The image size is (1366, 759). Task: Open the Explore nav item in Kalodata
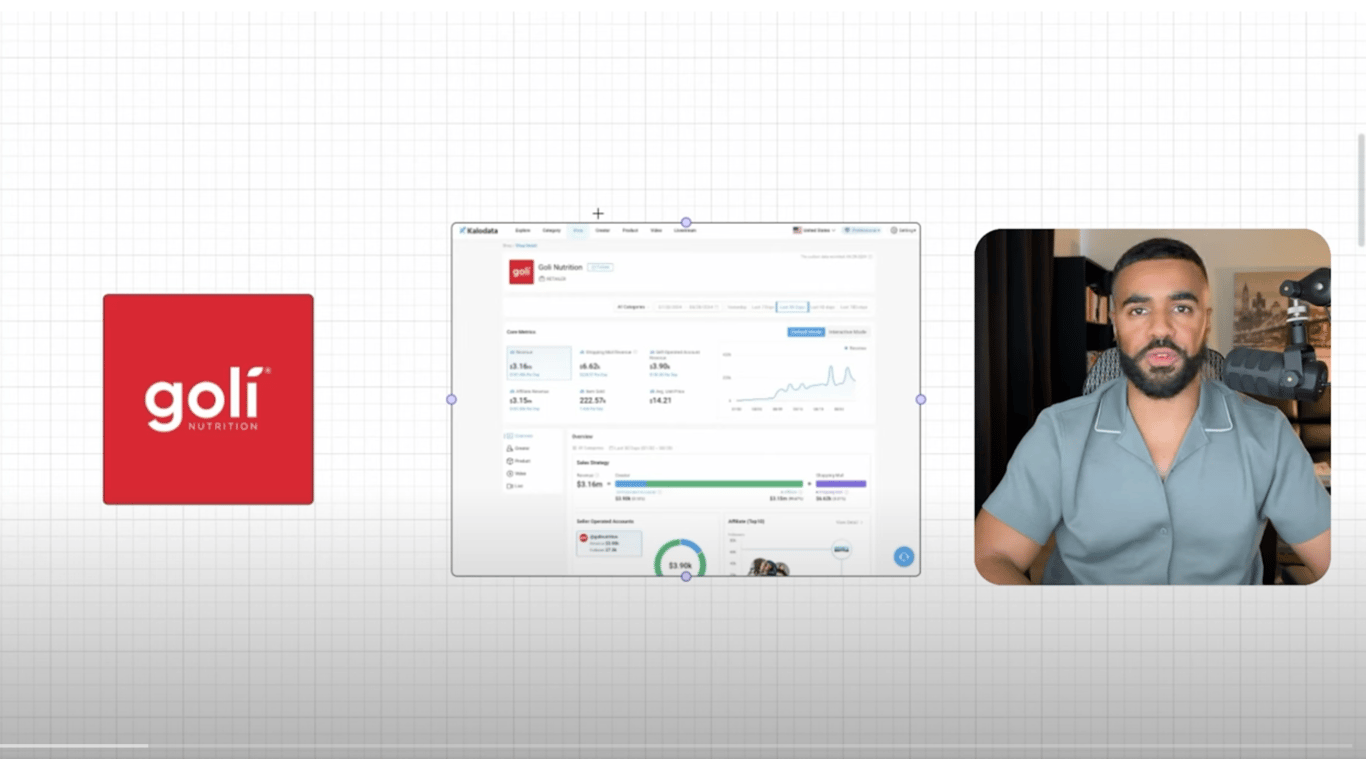pos(523,230)
